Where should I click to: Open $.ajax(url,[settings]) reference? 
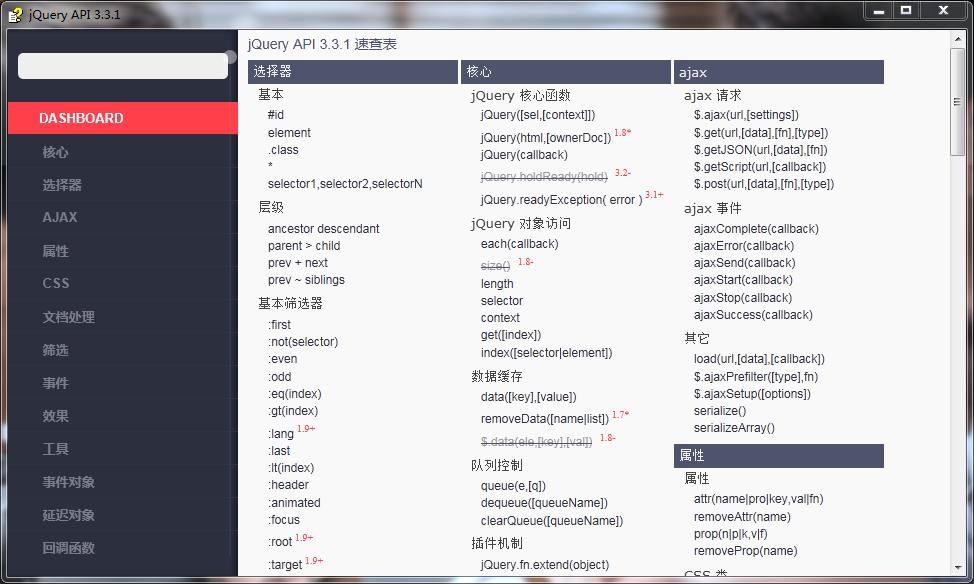coord(747,115)
